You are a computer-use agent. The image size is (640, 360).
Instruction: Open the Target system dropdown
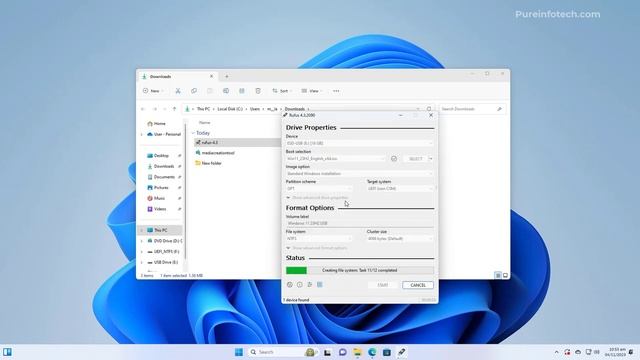point(400,189)
